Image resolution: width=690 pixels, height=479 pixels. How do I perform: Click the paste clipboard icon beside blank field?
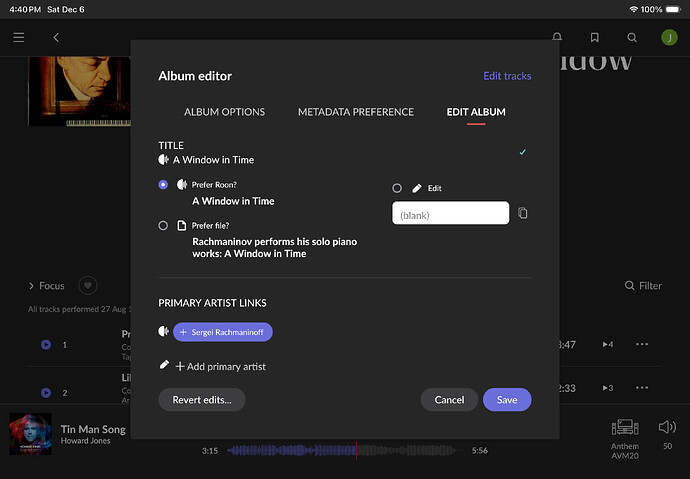[522, 213]
